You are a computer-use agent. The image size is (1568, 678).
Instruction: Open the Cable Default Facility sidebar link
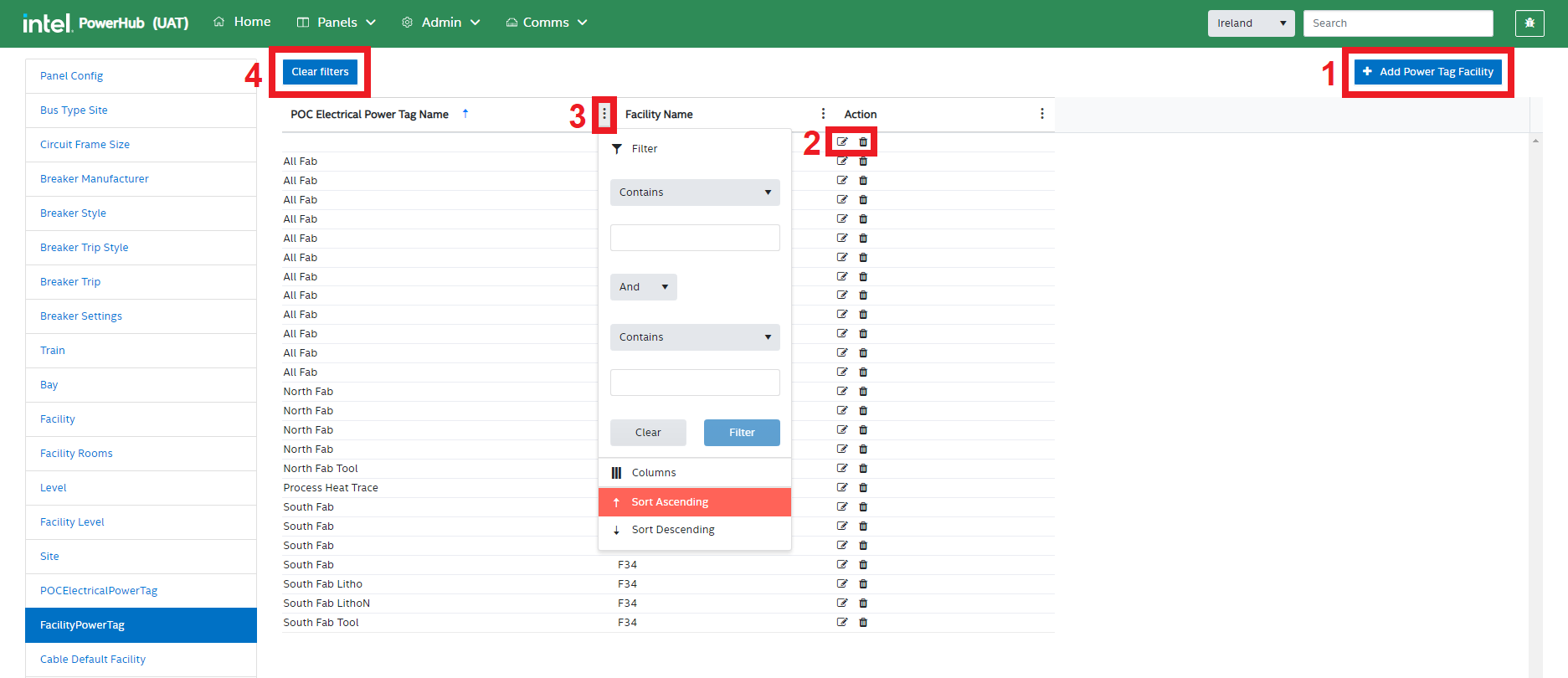[x=93, y=660]
